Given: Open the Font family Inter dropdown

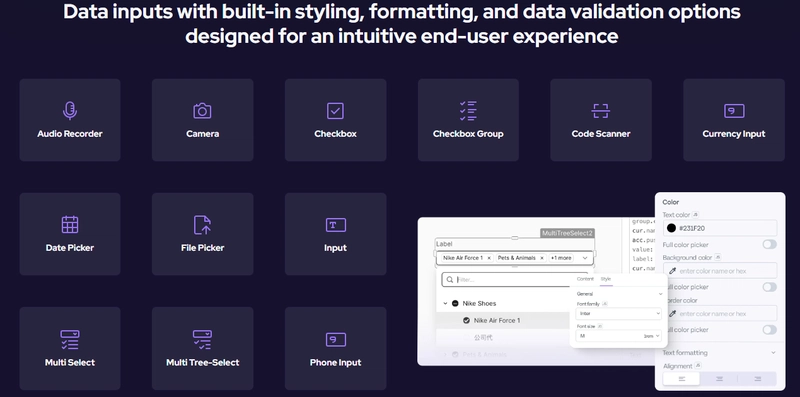Looking at the screenshot, I should coord(618,313).
